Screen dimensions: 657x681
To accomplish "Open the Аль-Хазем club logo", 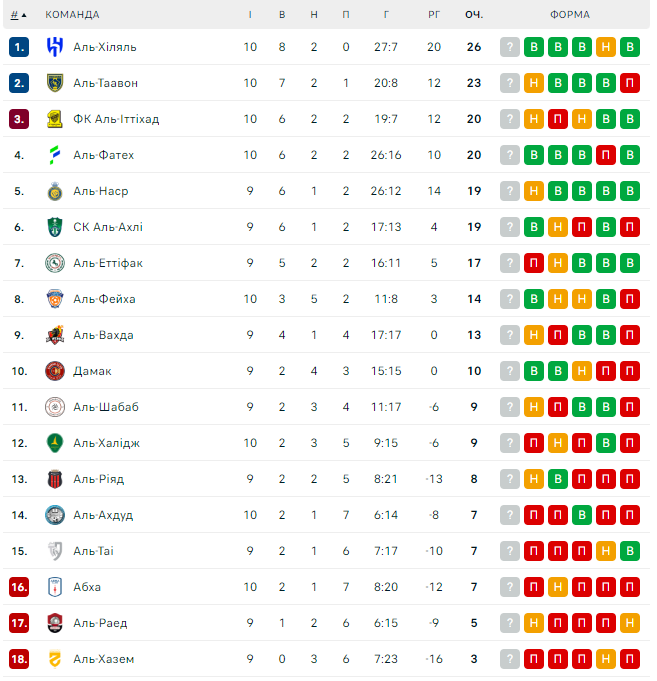I will tap(55, 659).
